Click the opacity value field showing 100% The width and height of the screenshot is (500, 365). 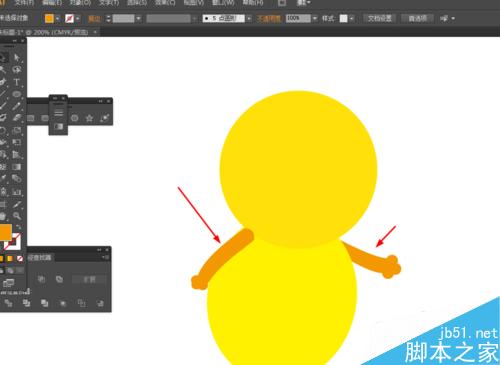pos(298,18)
